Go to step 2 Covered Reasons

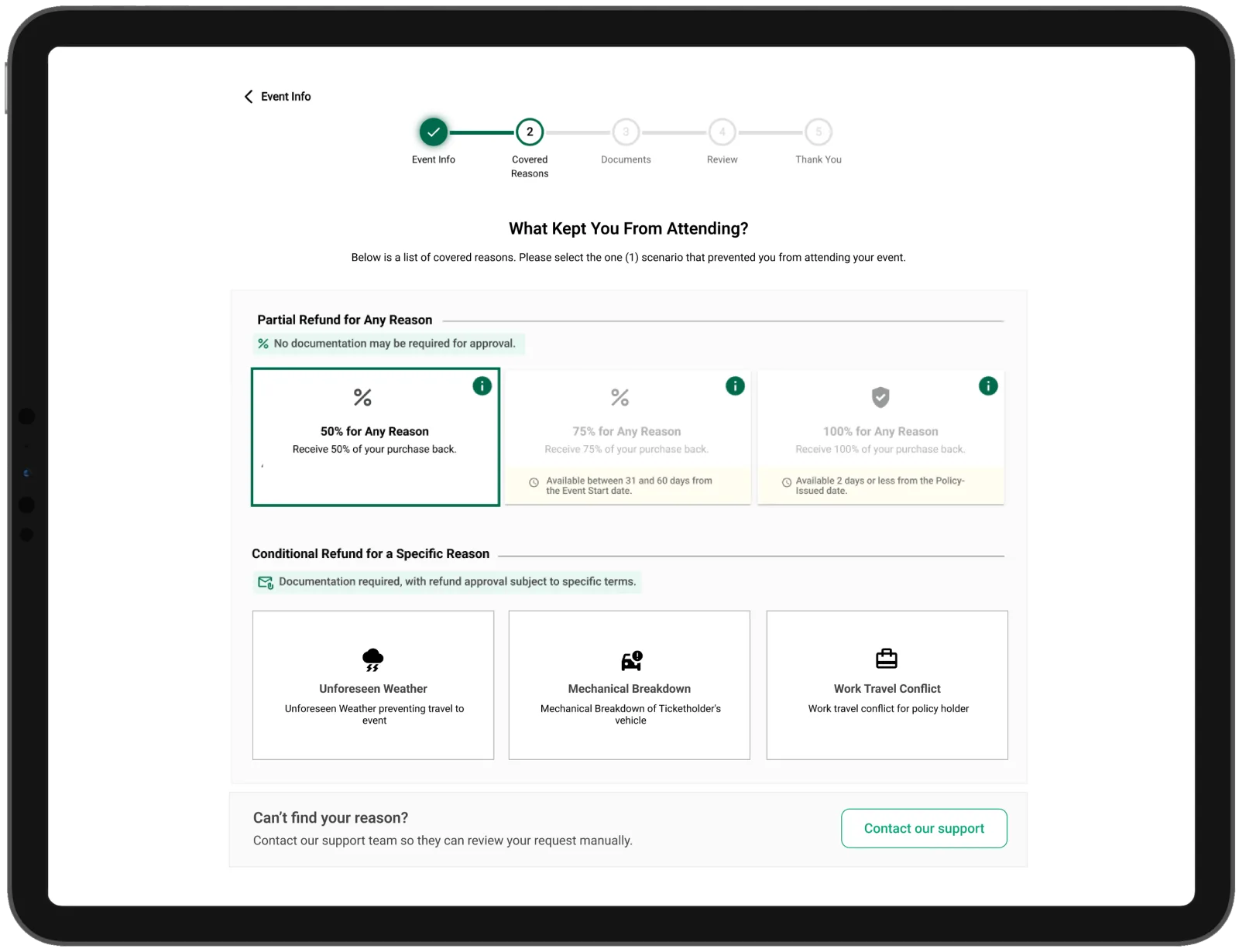pyautogui.click(x=530, y=132)
